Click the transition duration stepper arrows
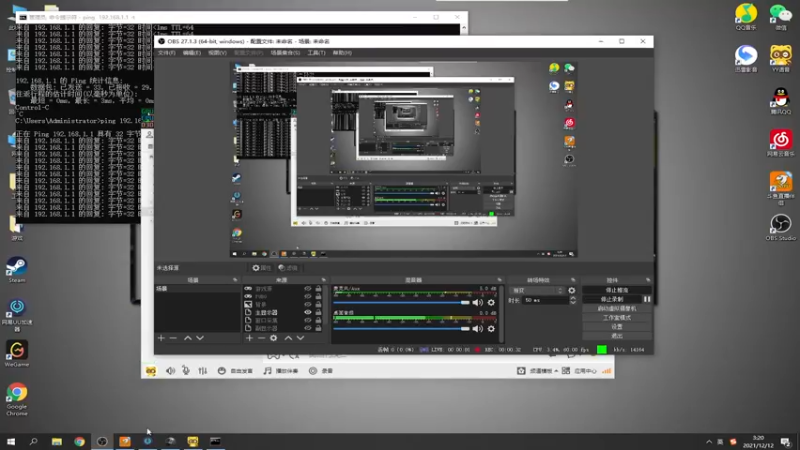Screen dimensions: 800x450 pos(572,301)
